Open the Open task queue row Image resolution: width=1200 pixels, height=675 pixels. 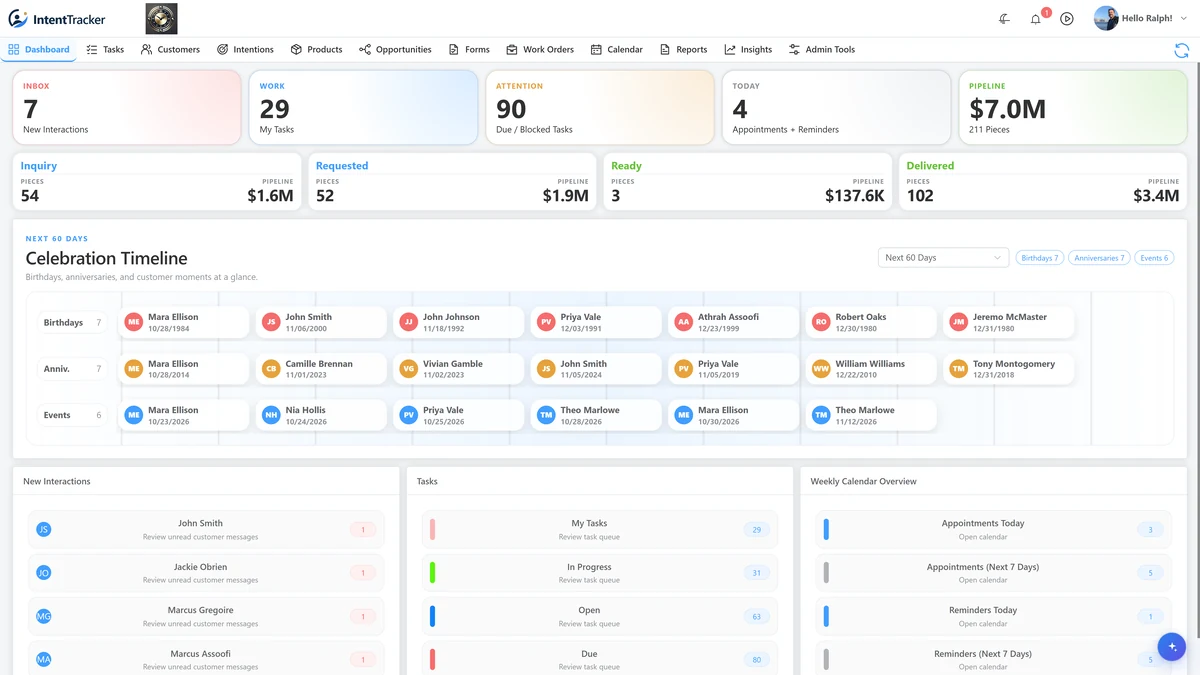[600, 616]
